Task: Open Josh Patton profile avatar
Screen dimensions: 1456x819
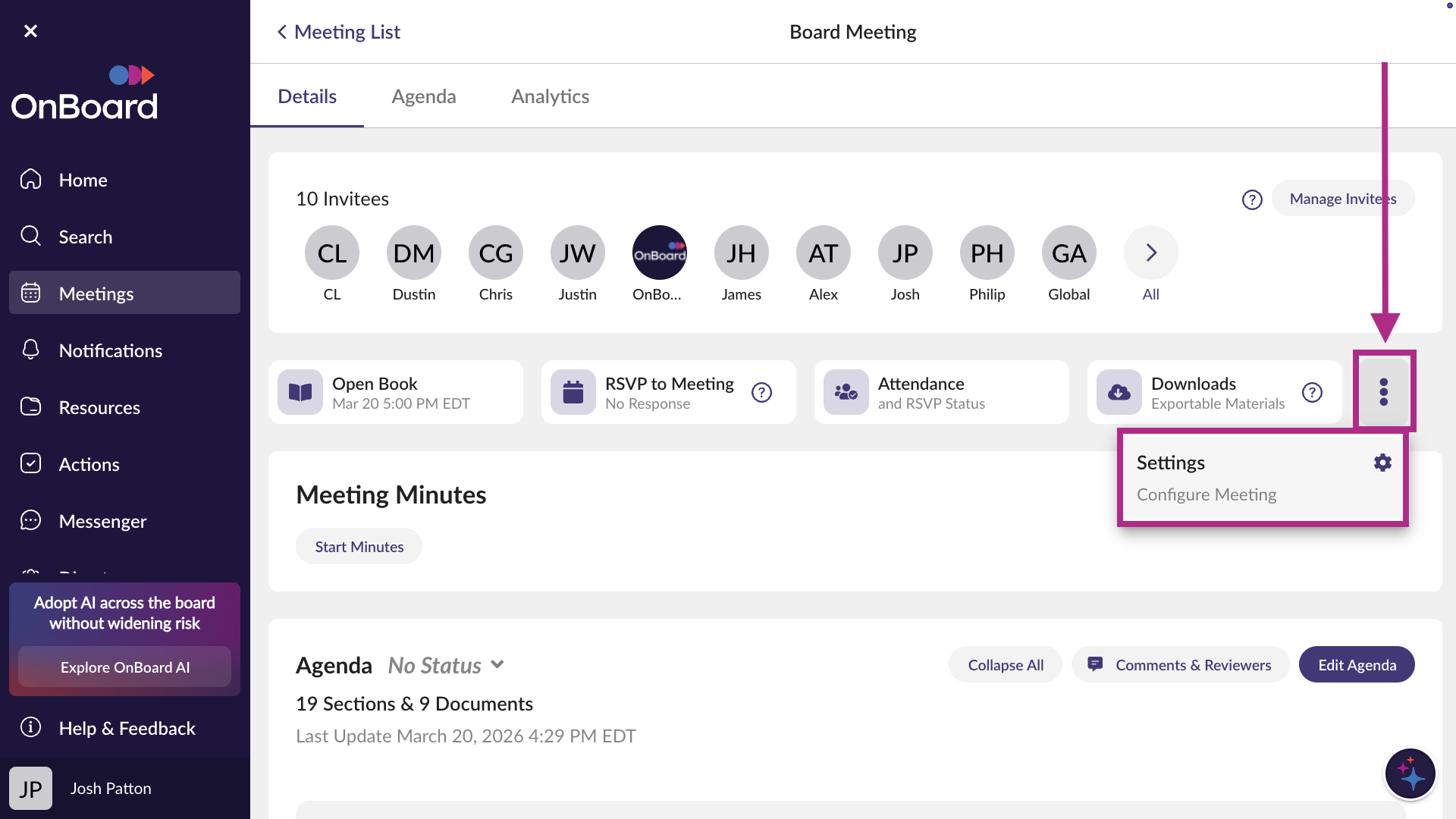Action: point(30,789)
